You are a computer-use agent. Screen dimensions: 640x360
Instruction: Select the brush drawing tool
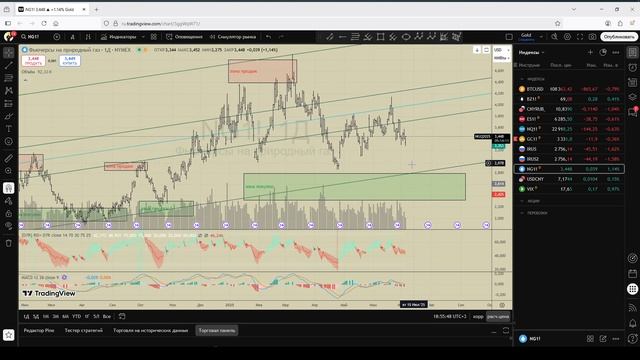pyautogui.click(x=9, y=116)
